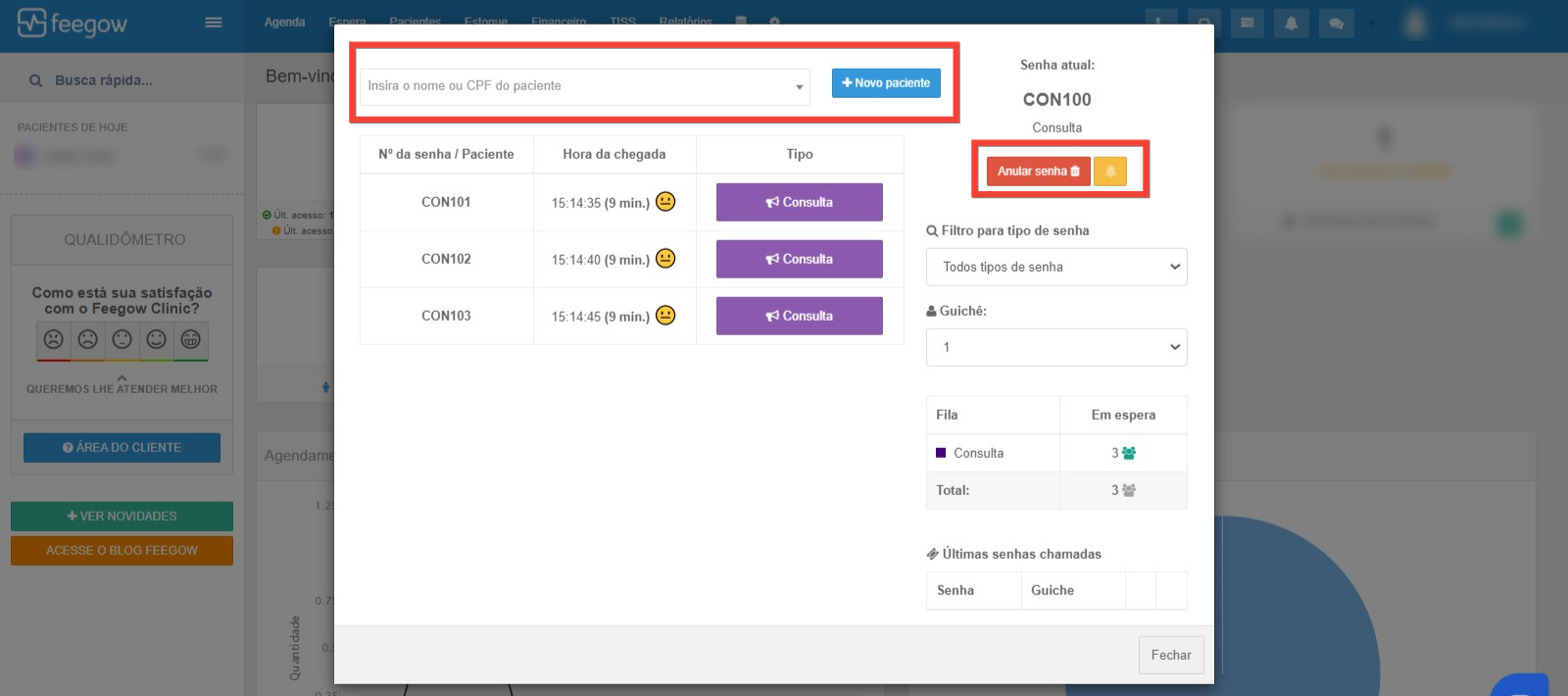Focus the patient name or CPF search field

coord(584,86)
